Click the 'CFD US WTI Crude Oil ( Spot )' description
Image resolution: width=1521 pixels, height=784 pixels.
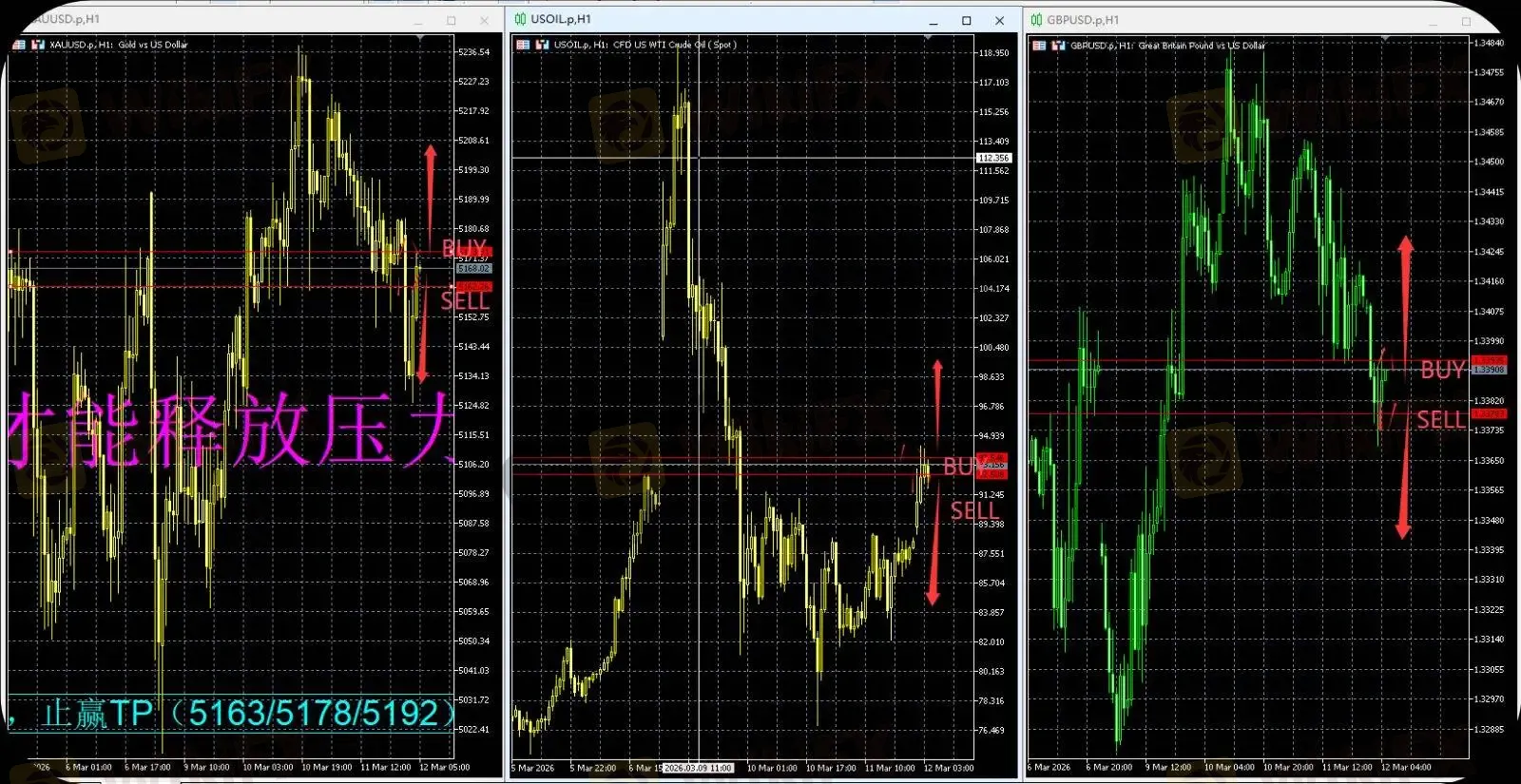[x=675, y=45]
